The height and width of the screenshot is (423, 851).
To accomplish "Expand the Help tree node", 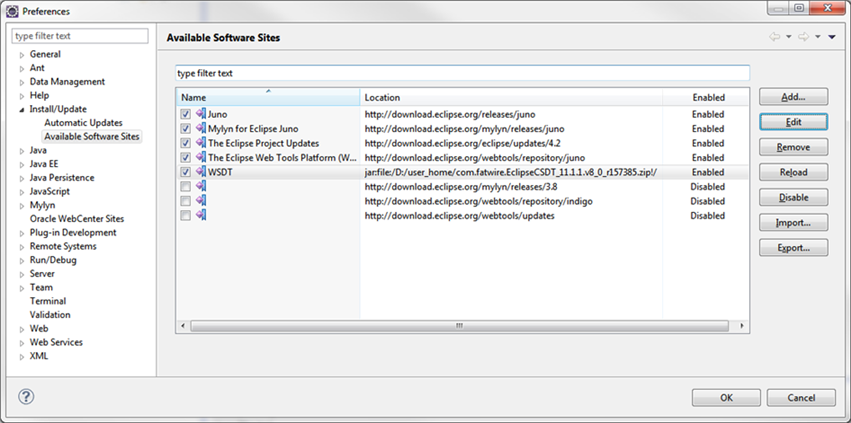I will click(22, 96).
